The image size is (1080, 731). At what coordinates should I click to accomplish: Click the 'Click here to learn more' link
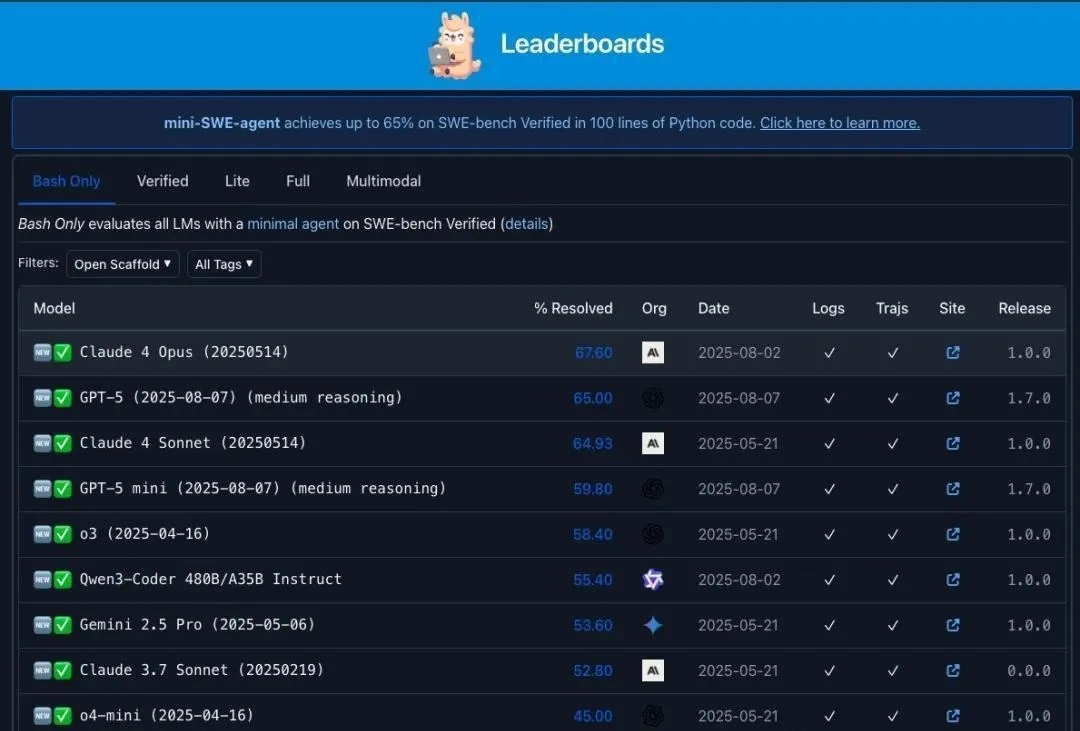(x=840, y=123)
